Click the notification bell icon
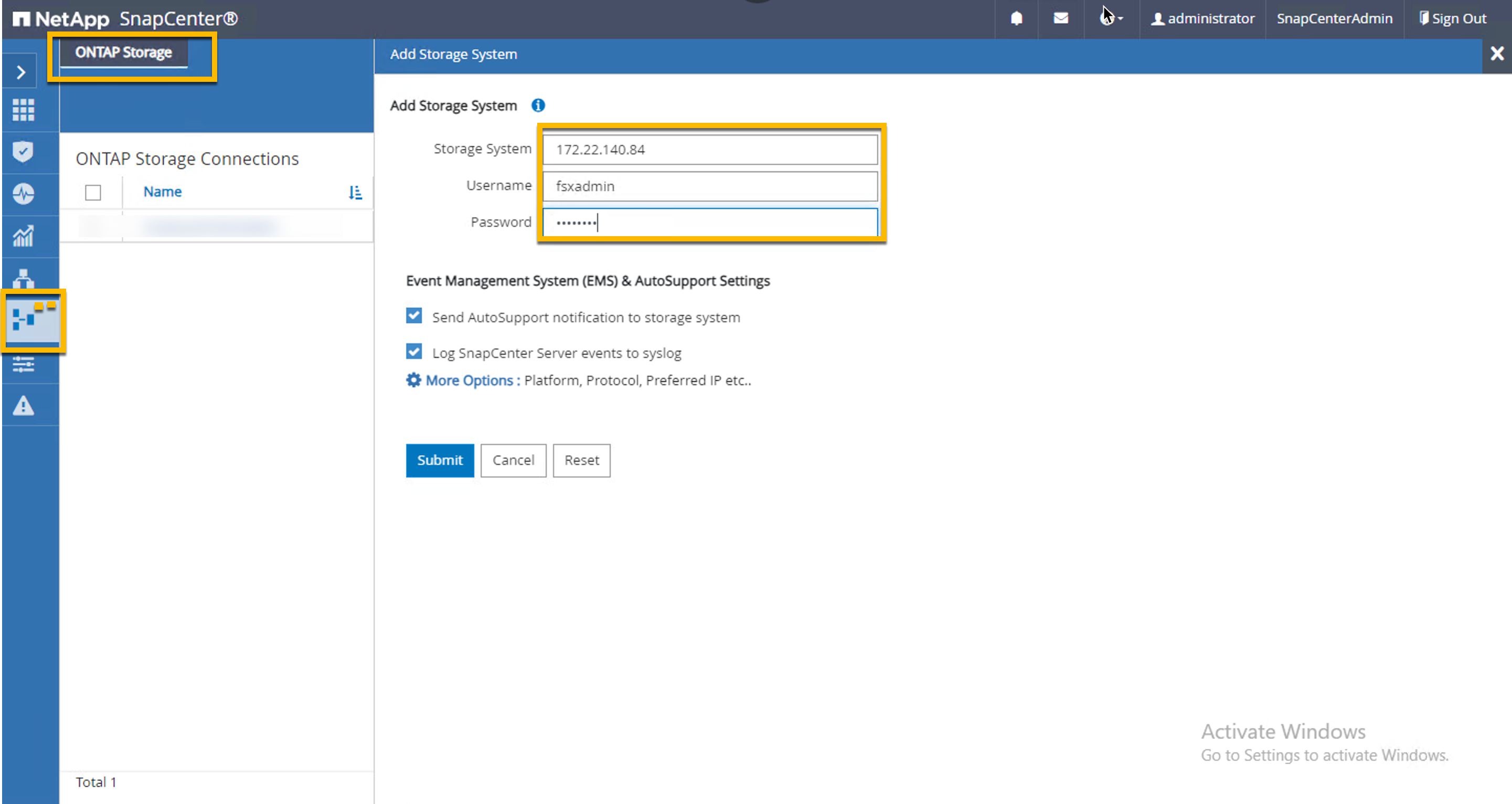Viewport: 1512px width, 804px height. pyautogui.click(x=1016, y=19)
